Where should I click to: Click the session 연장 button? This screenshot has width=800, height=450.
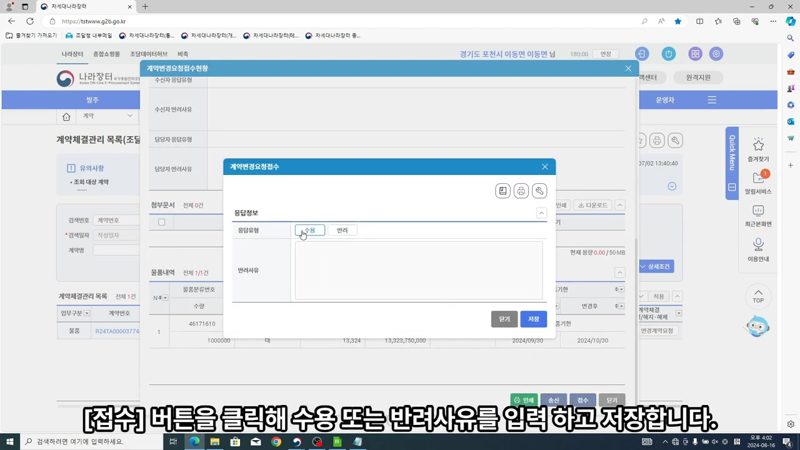606,54
